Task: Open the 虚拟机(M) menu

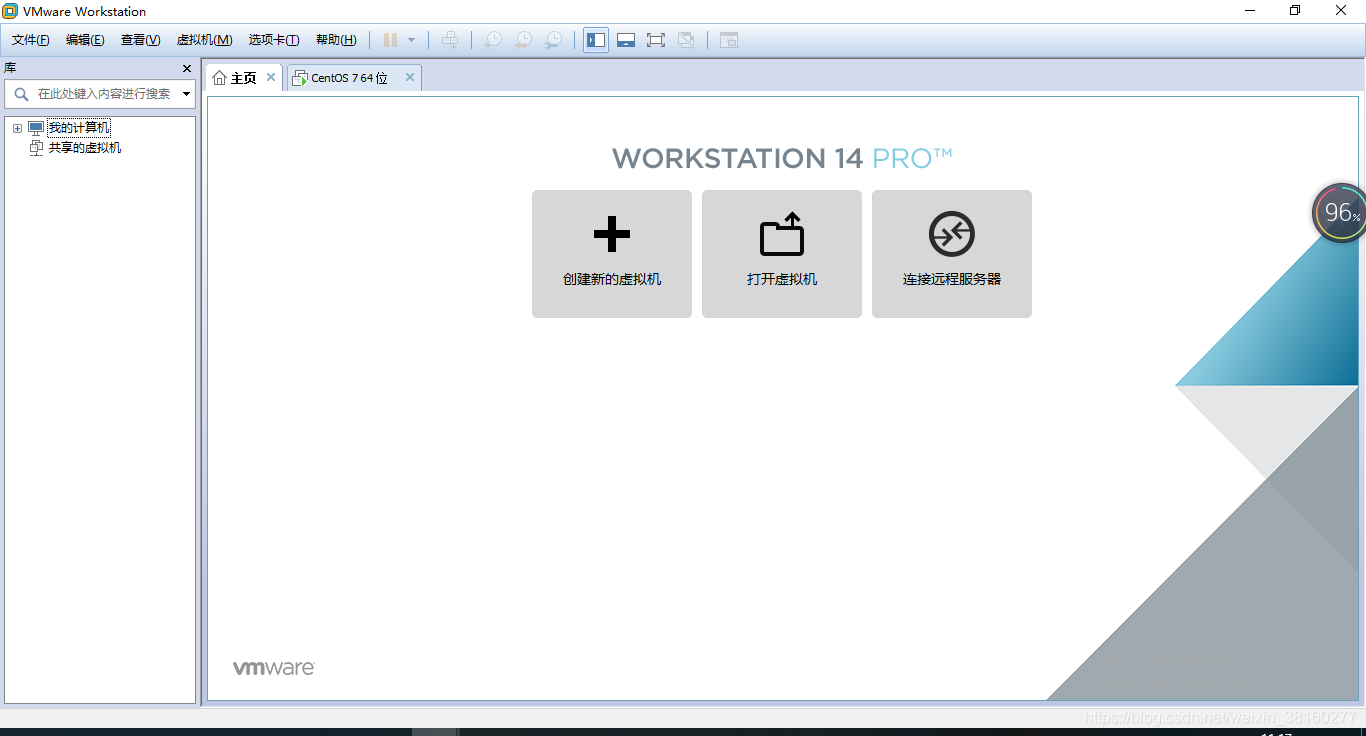Action: [x=204, y=40]
